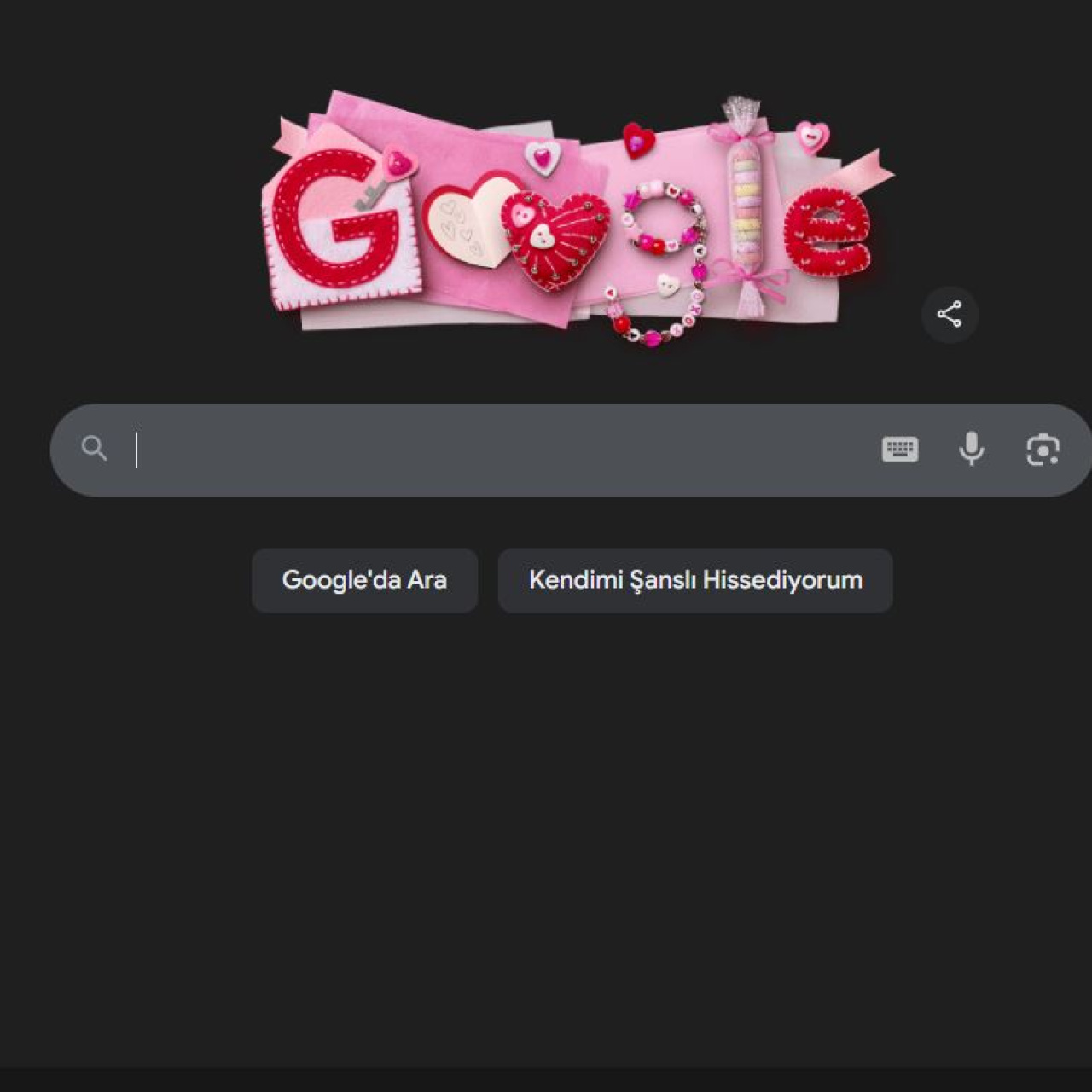Click the pink heart button above letter e
The image size is (1092, 1092).
[x=812, y=136]
